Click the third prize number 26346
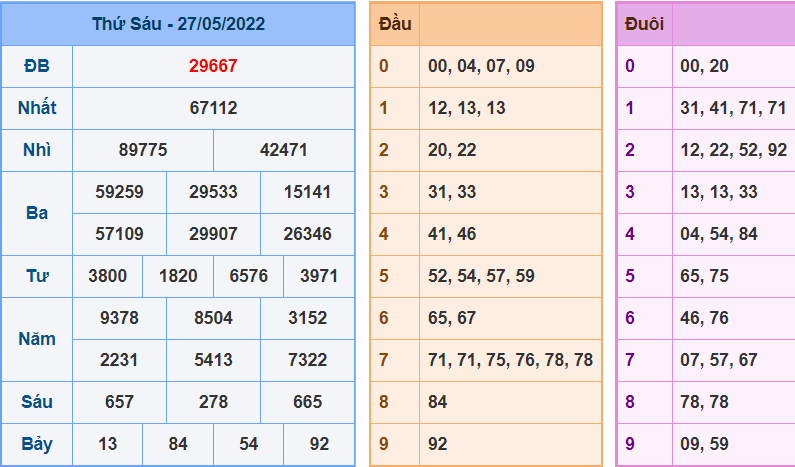The height and width of the screenshot is (467, 795). [x=307, y=234]
